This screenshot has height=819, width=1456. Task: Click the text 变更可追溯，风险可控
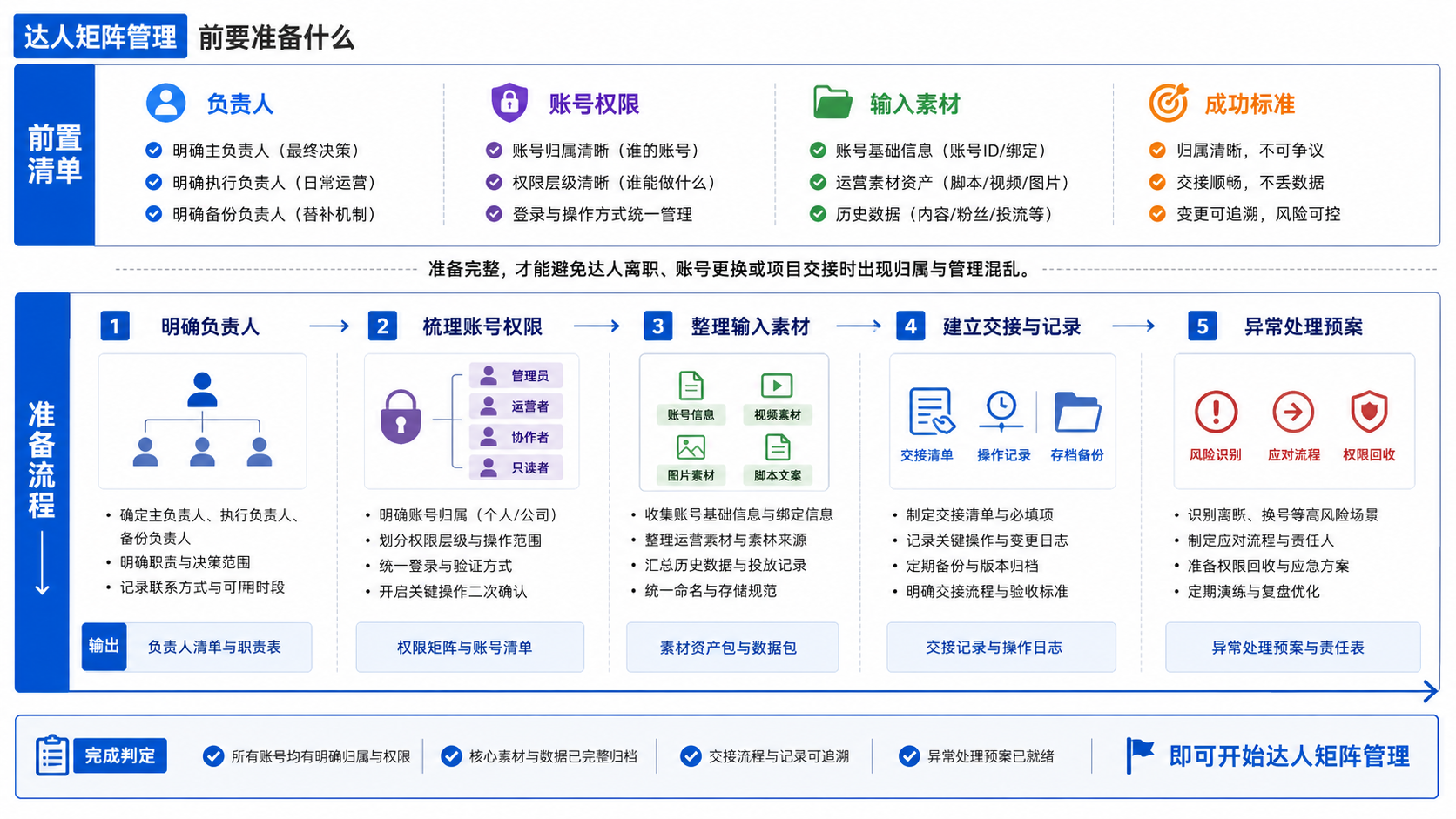(1258, 213)
